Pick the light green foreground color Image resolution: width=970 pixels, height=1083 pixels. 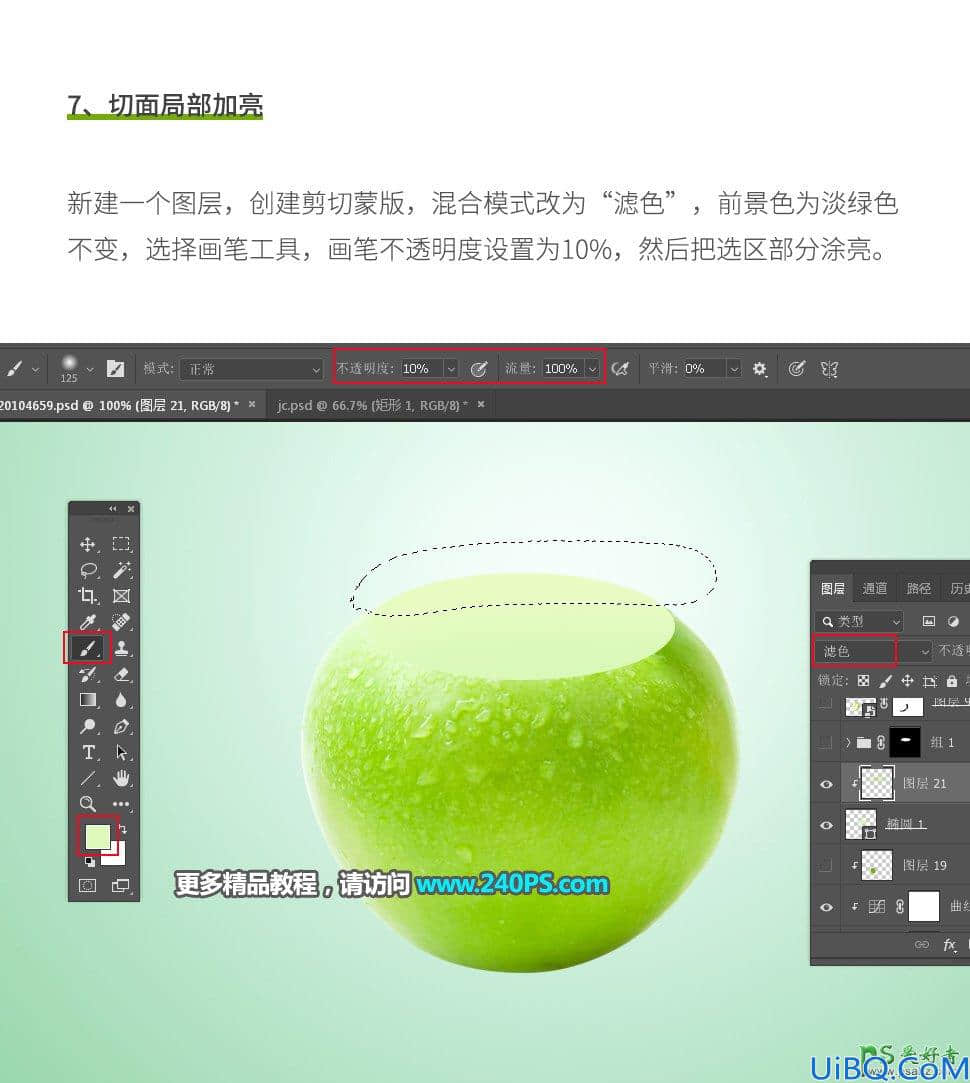pyautogui.click(x=97, y=837)
